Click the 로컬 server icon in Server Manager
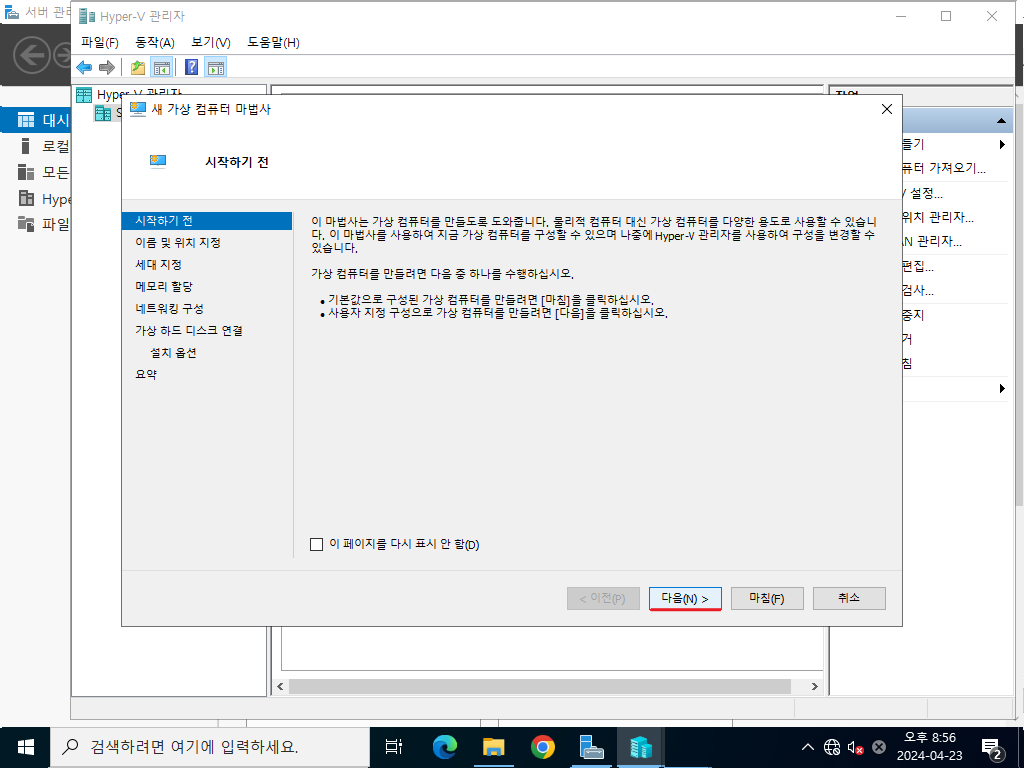1024x768 pixels. [x=25, y=146]
